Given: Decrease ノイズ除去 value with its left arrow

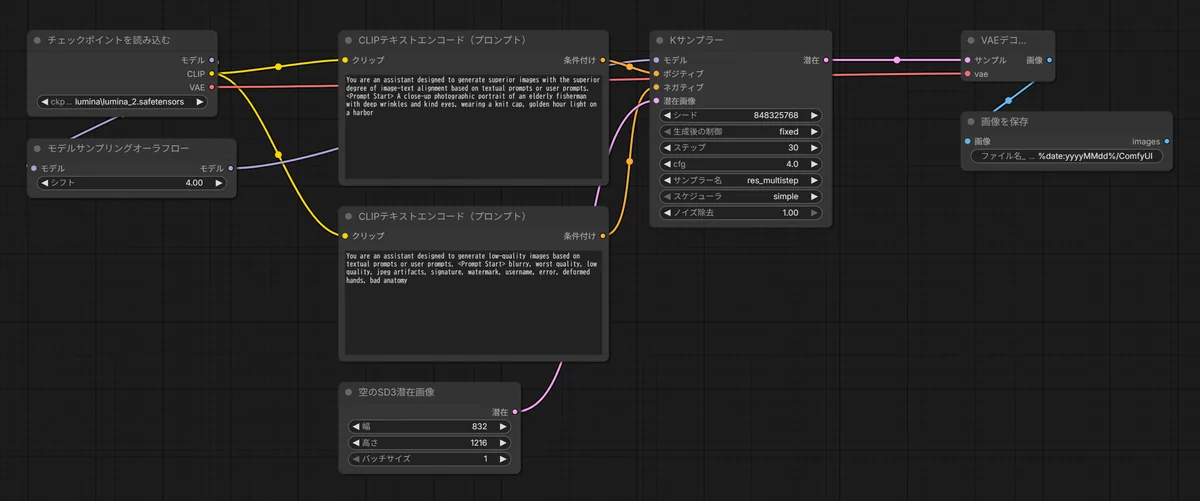Looking at the screenshot, I should tap(668, 212).
